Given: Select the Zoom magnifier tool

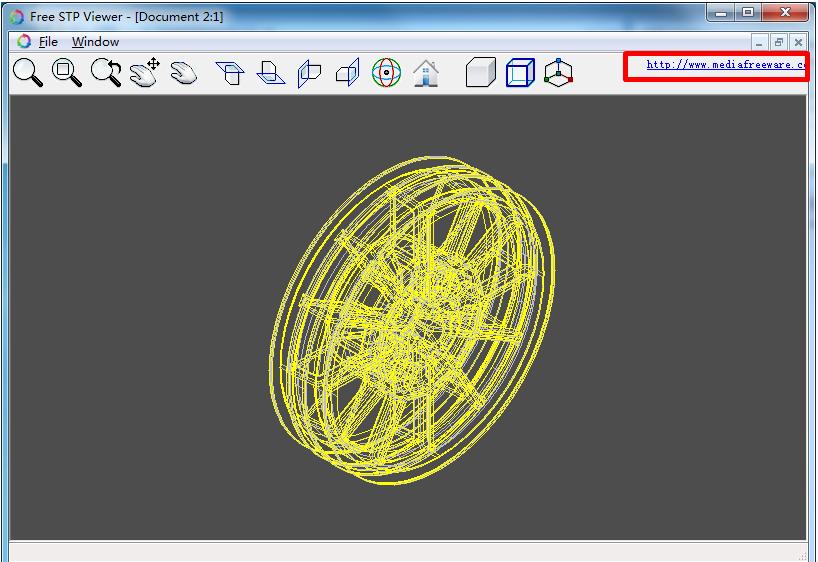Looking at the screenshot, I should click(28, 72).
